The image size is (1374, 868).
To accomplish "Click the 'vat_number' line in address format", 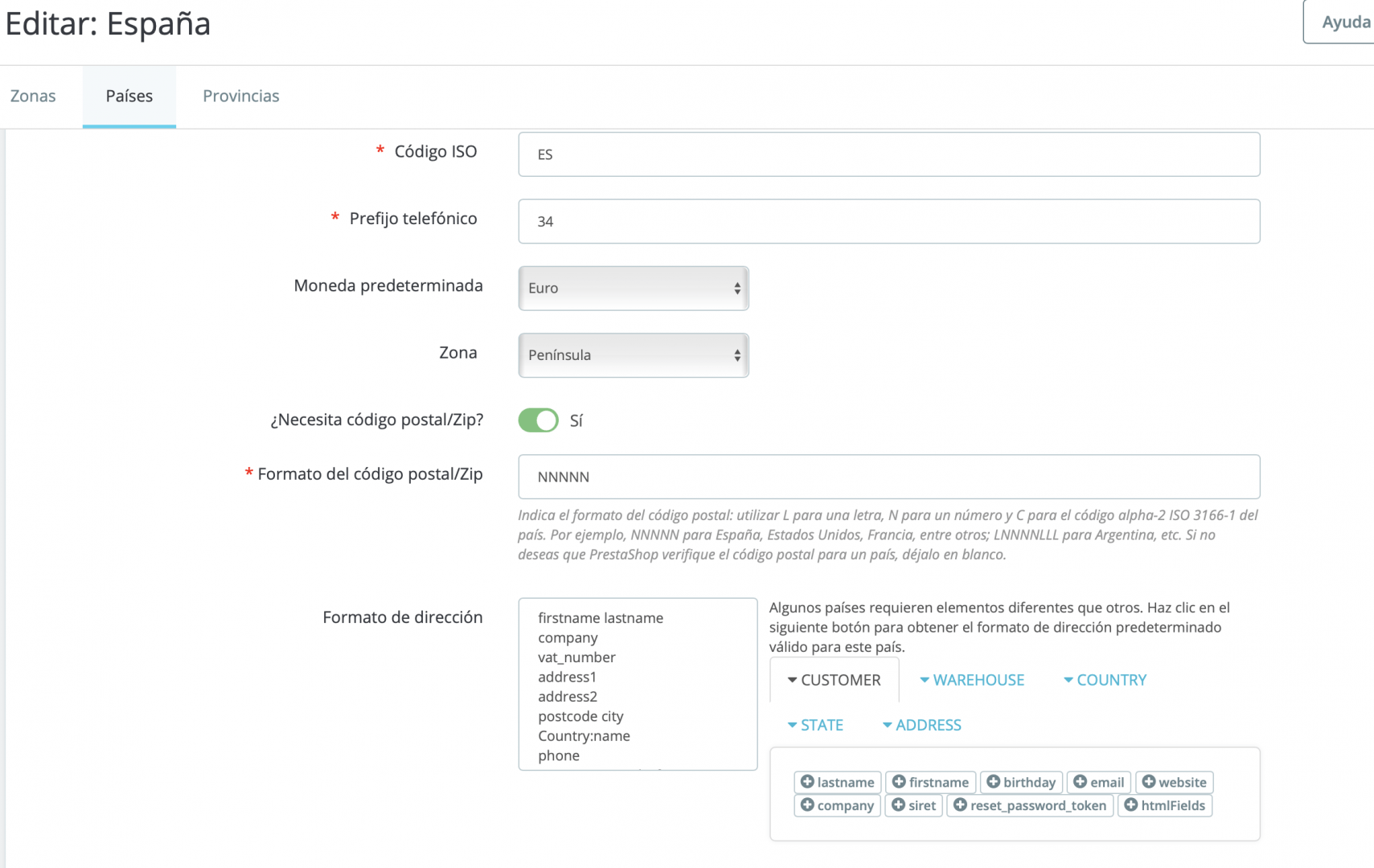I will click(x=576, y=657).
